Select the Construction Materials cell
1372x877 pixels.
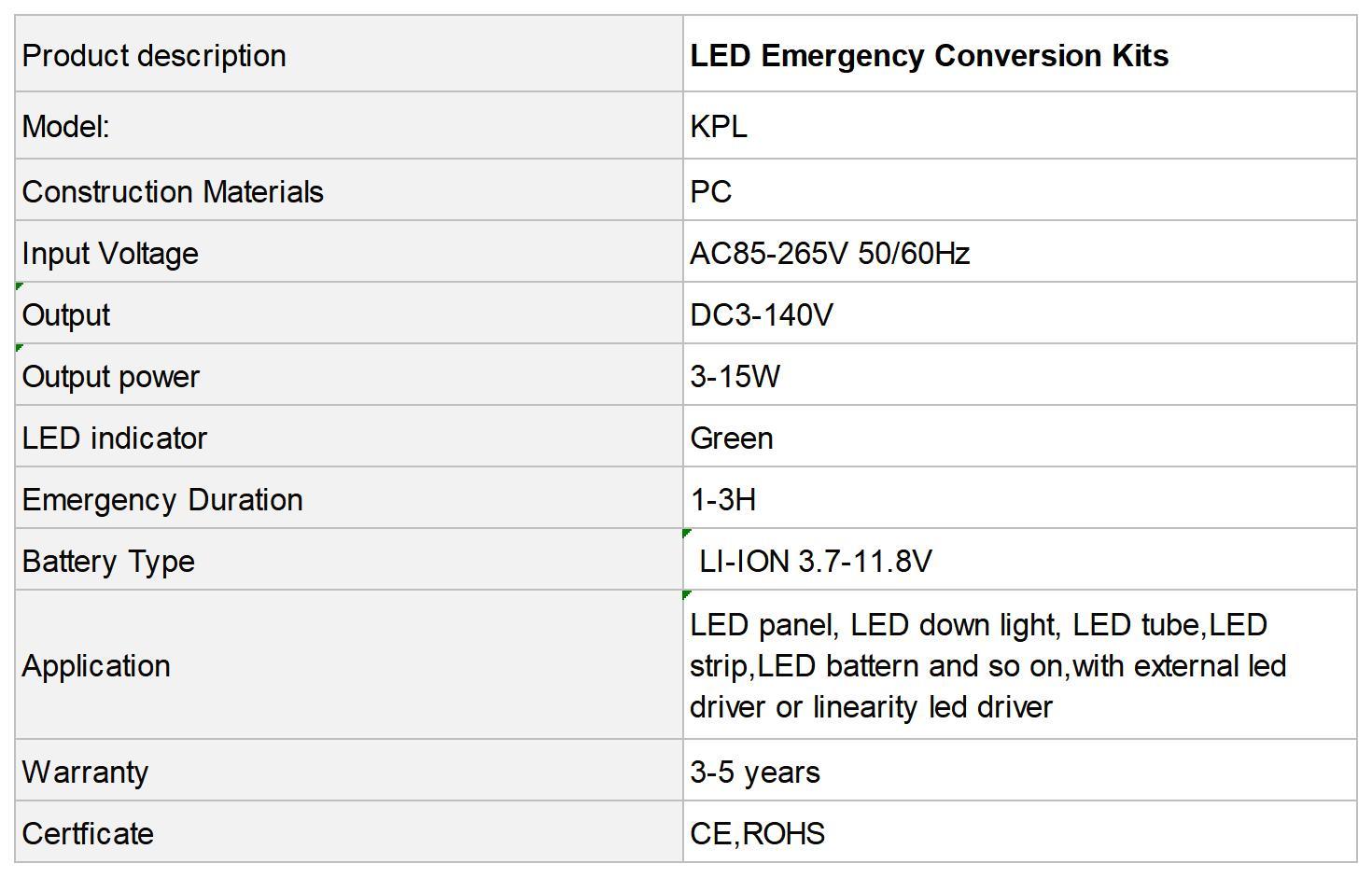pos(349,190)
